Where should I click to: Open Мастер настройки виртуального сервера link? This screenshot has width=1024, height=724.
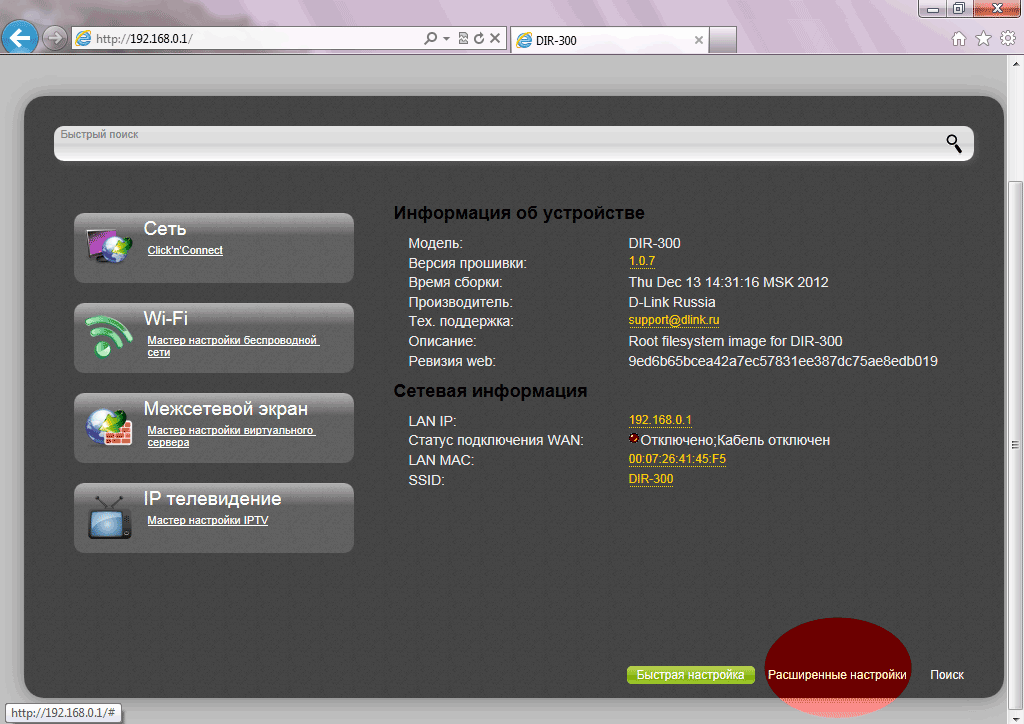pos(231,436)
